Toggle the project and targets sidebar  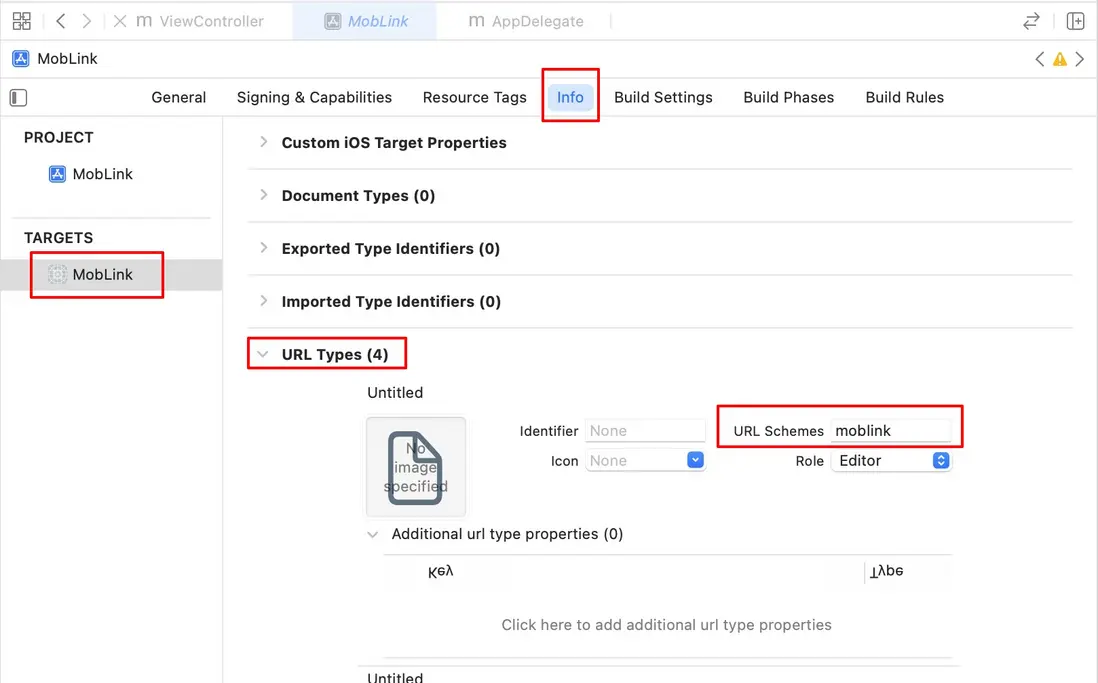click(x=18, y=97)
